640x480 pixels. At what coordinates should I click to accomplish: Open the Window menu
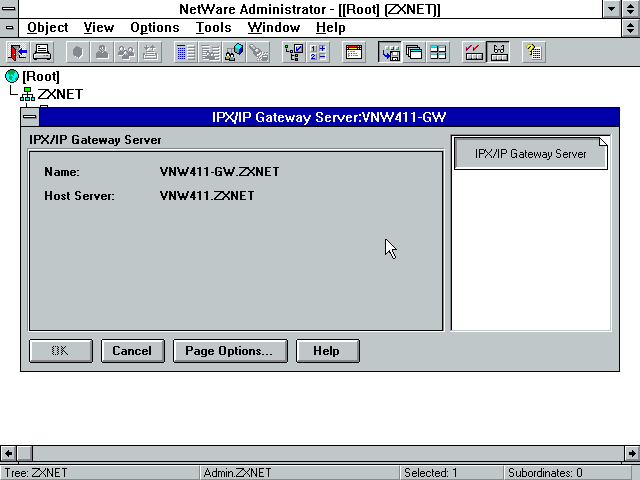tap(273, 27)
